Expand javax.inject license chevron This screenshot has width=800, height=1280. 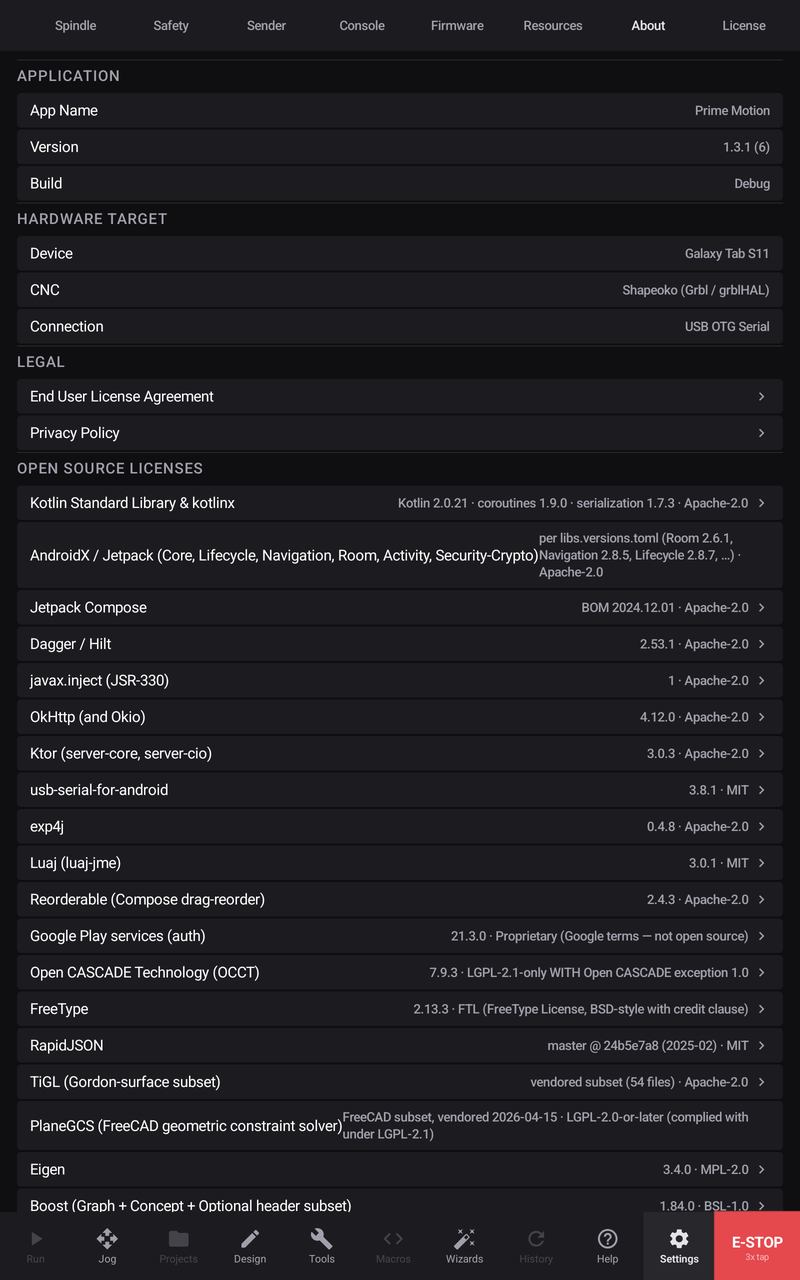[x=762, y=681]
